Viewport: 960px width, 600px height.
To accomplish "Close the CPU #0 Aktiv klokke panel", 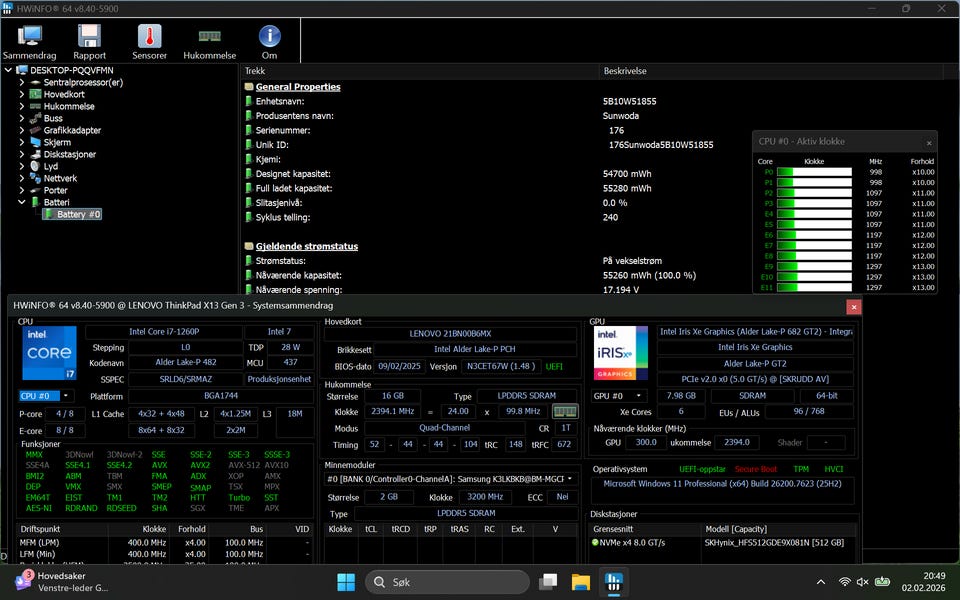I will point(928,142).
